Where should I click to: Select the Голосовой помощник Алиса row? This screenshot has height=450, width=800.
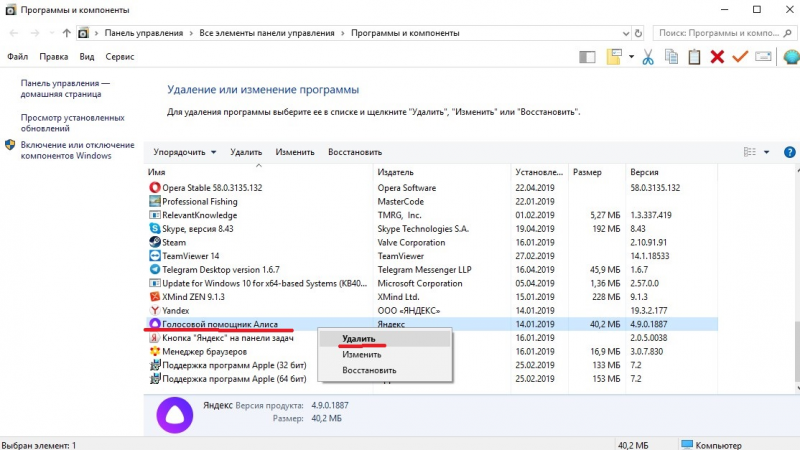pyautogui.click(x=431, y=324)
